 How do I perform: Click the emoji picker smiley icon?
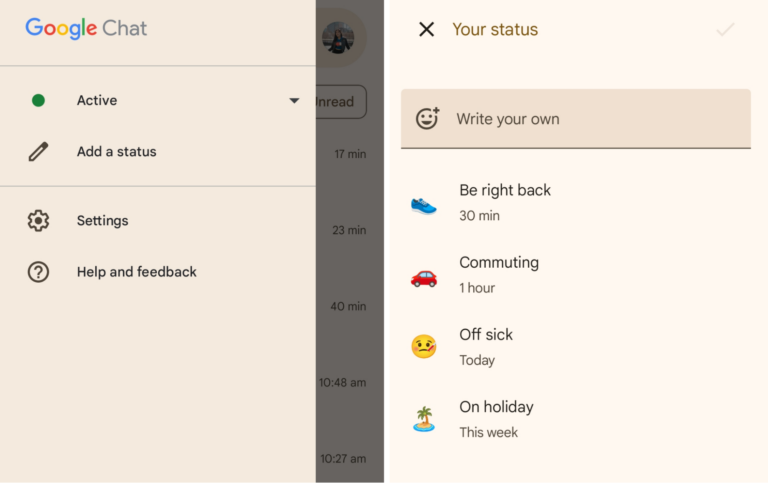pos(427,119)
